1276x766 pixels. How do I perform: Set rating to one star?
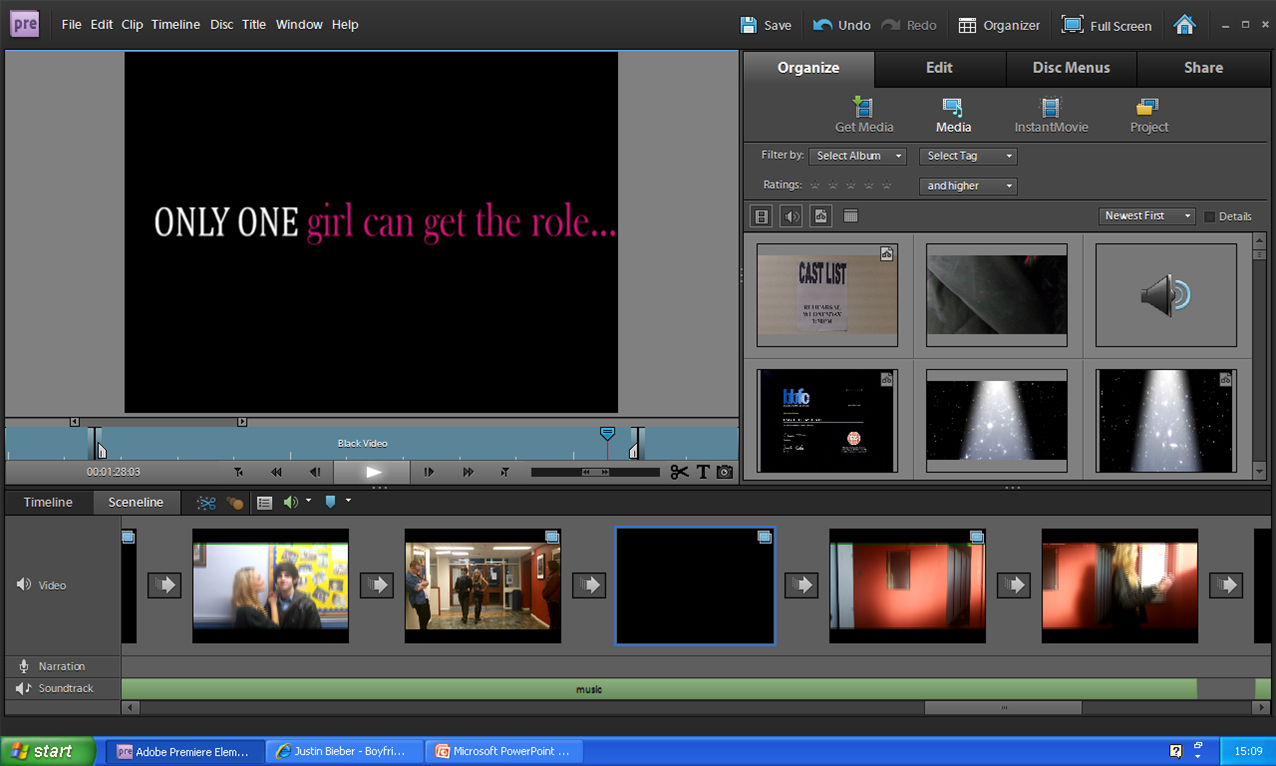814,185
